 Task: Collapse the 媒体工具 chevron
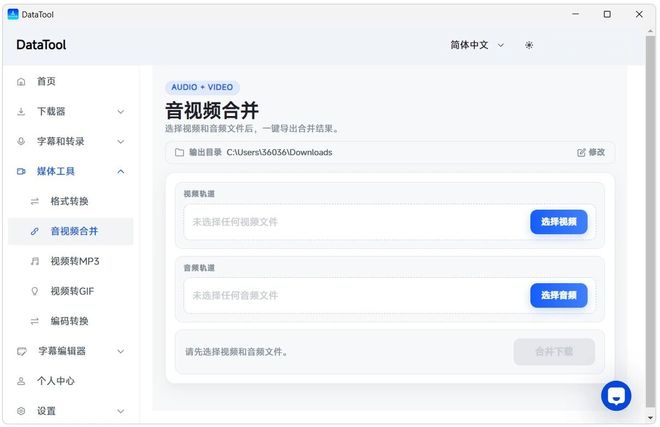coord(121,171)
